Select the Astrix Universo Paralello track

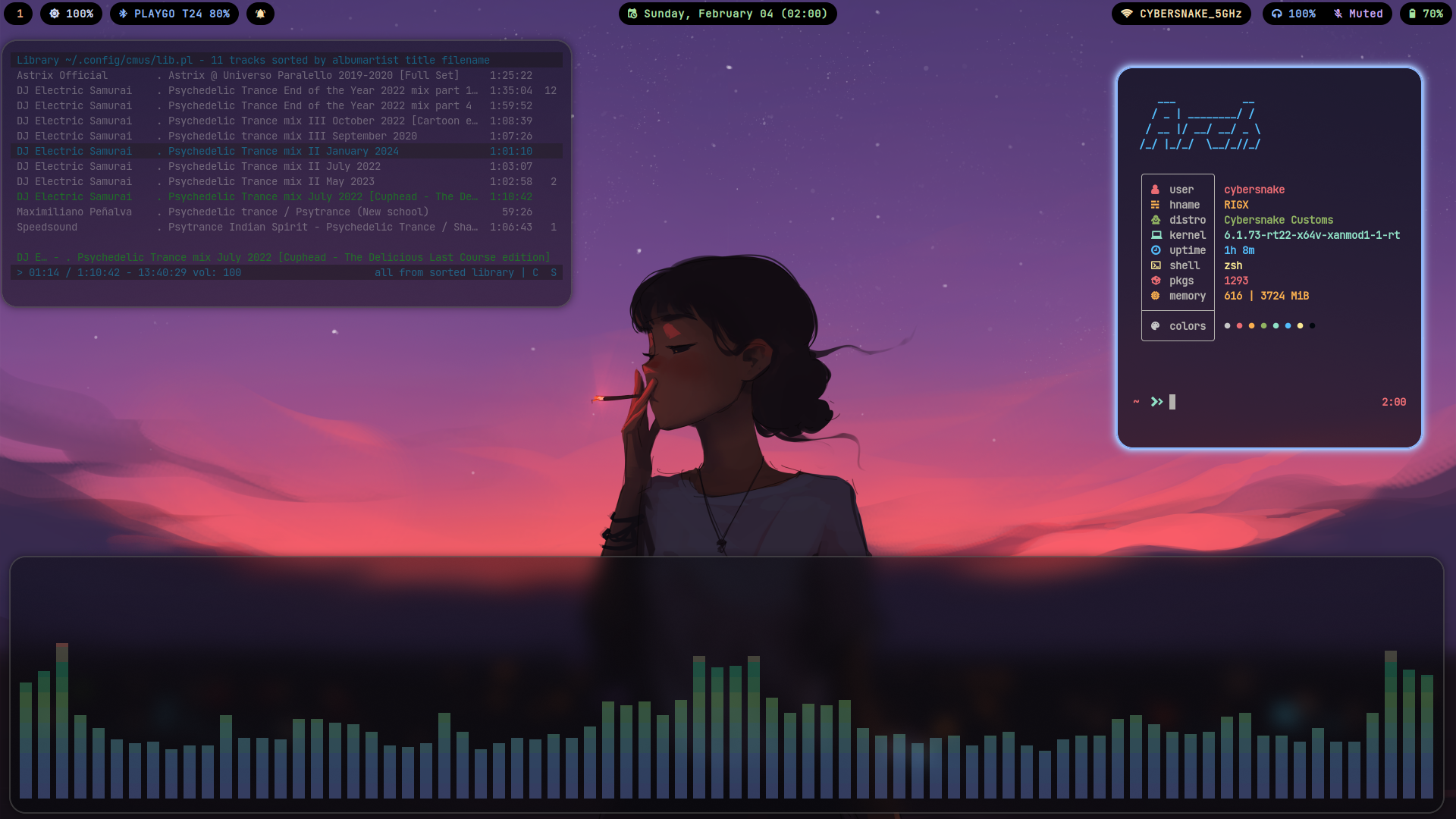[x=313, y=75]
